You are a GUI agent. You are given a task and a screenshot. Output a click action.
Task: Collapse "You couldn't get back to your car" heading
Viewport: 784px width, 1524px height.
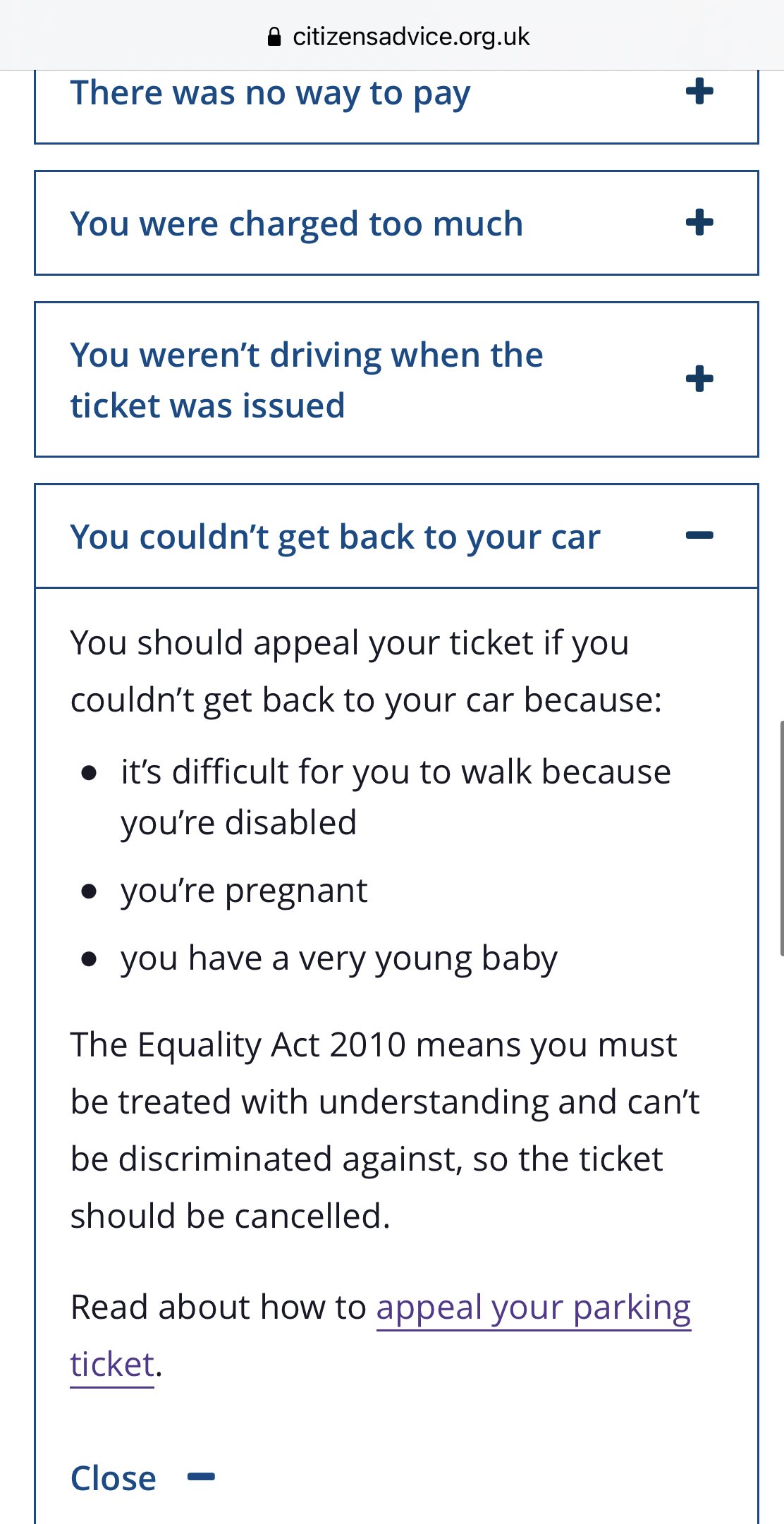click(335, 537)
